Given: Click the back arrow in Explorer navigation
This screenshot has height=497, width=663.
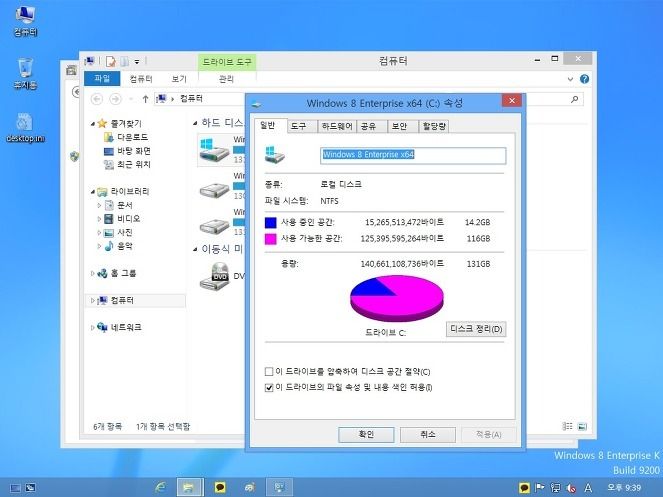Looking at the screenshot, I should (97, 99).
